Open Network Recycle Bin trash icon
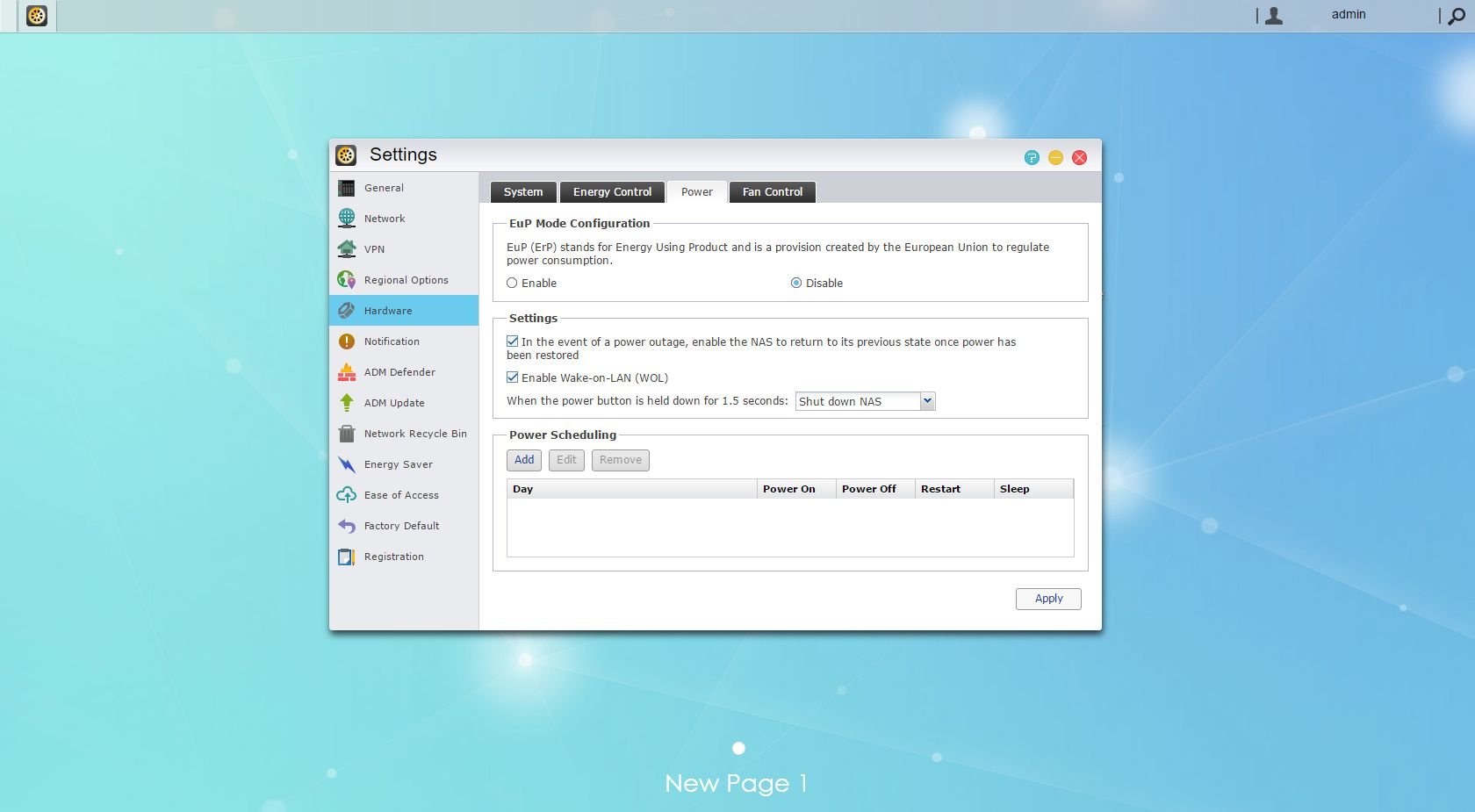 (347, 434)
